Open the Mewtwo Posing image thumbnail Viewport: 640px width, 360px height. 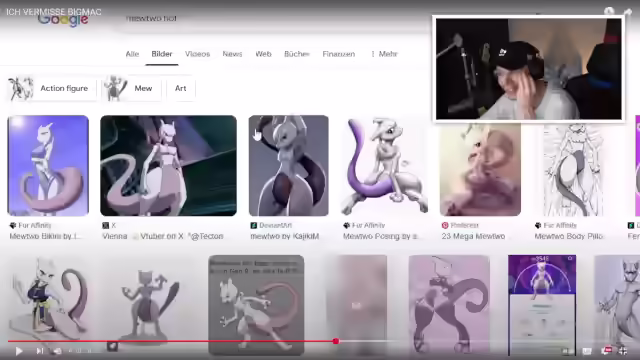coord(384,166)
